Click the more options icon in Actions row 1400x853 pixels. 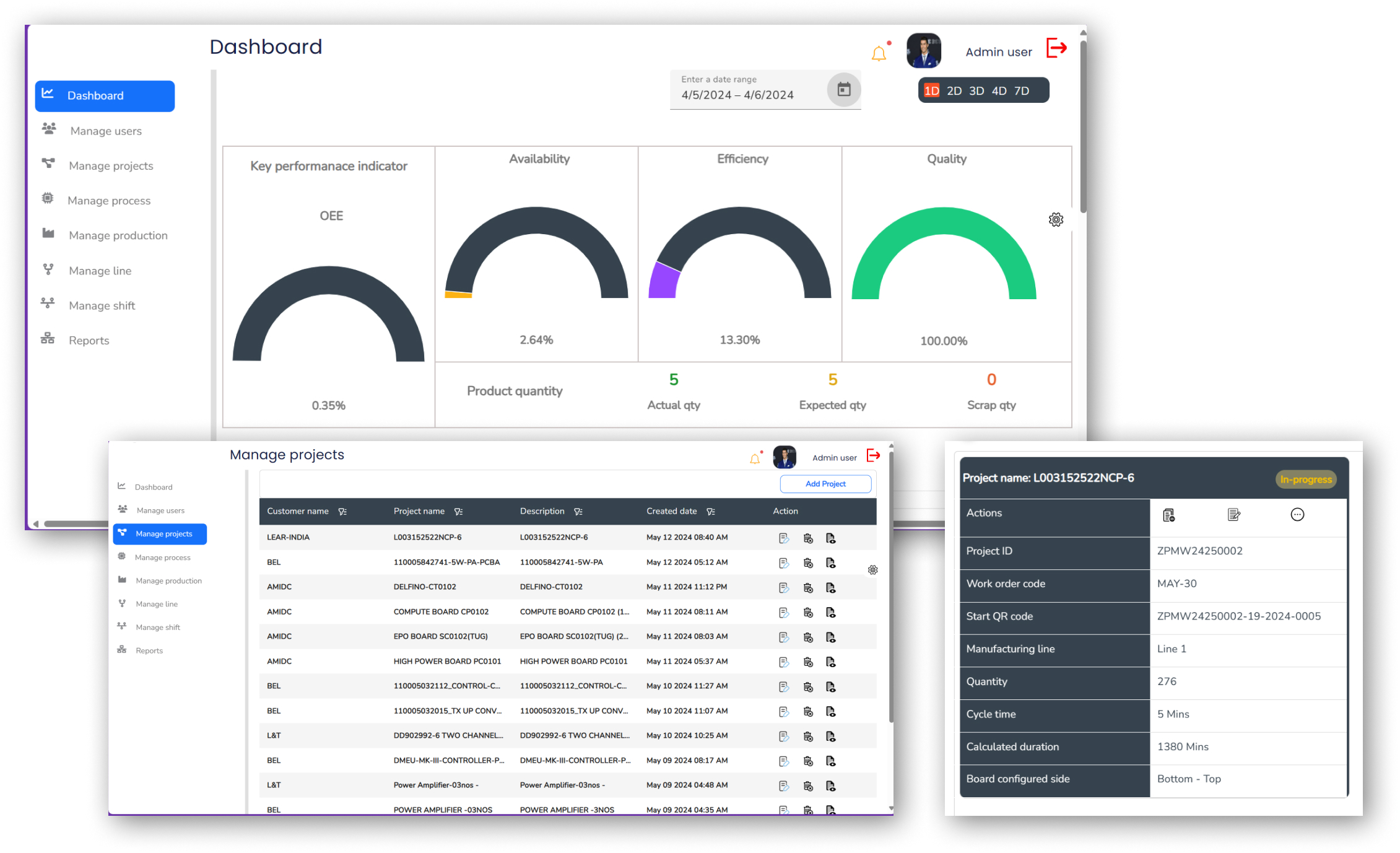pyautogui.click(x=1297, y=515)
